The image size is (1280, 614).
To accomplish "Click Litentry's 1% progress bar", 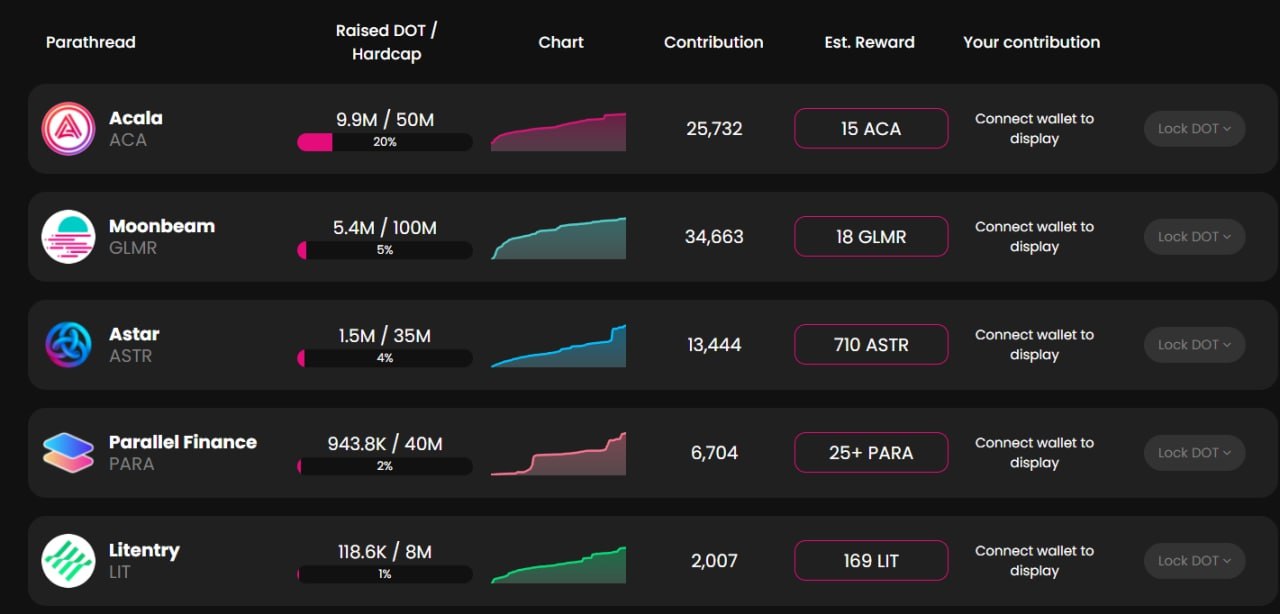I will pyautogui.click(x=385, y=574).
